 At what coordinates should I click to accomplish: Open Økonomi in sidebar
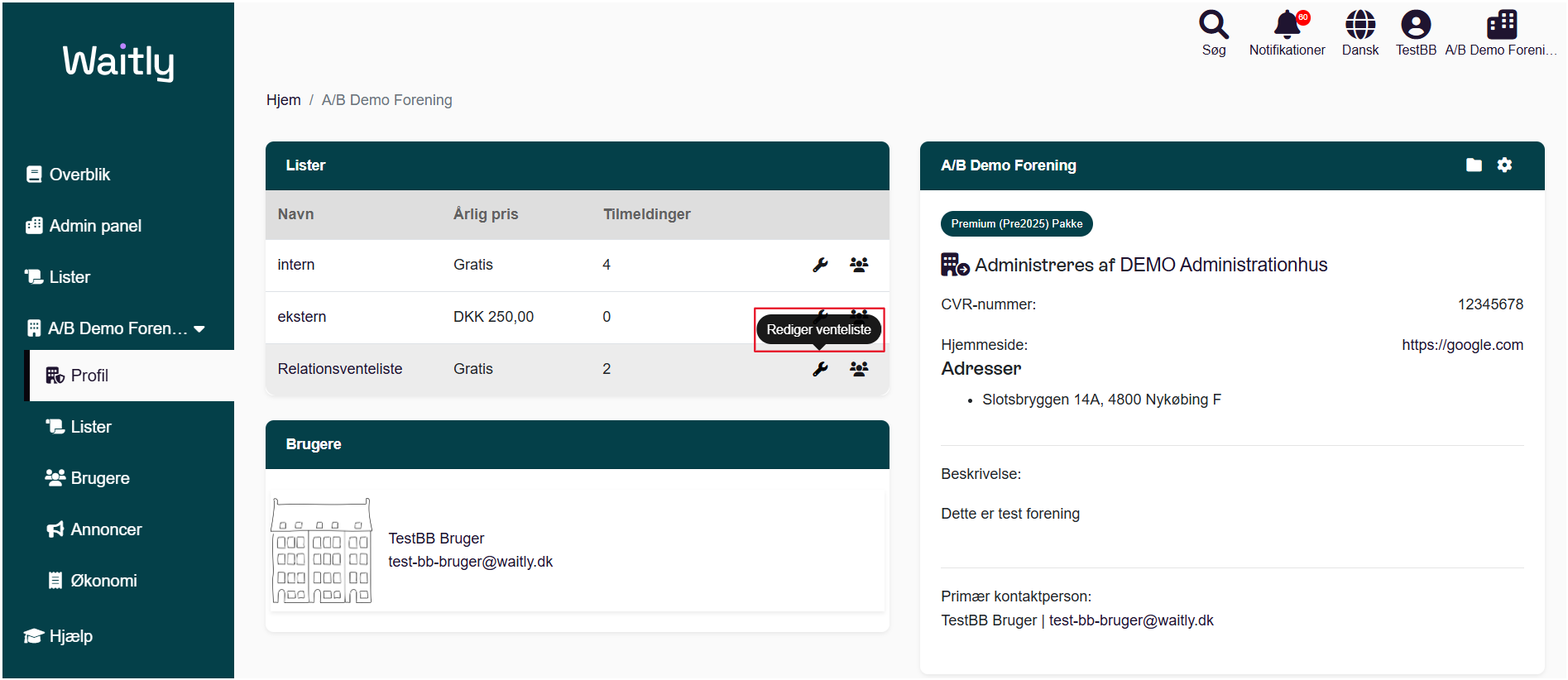pos(92,581)
